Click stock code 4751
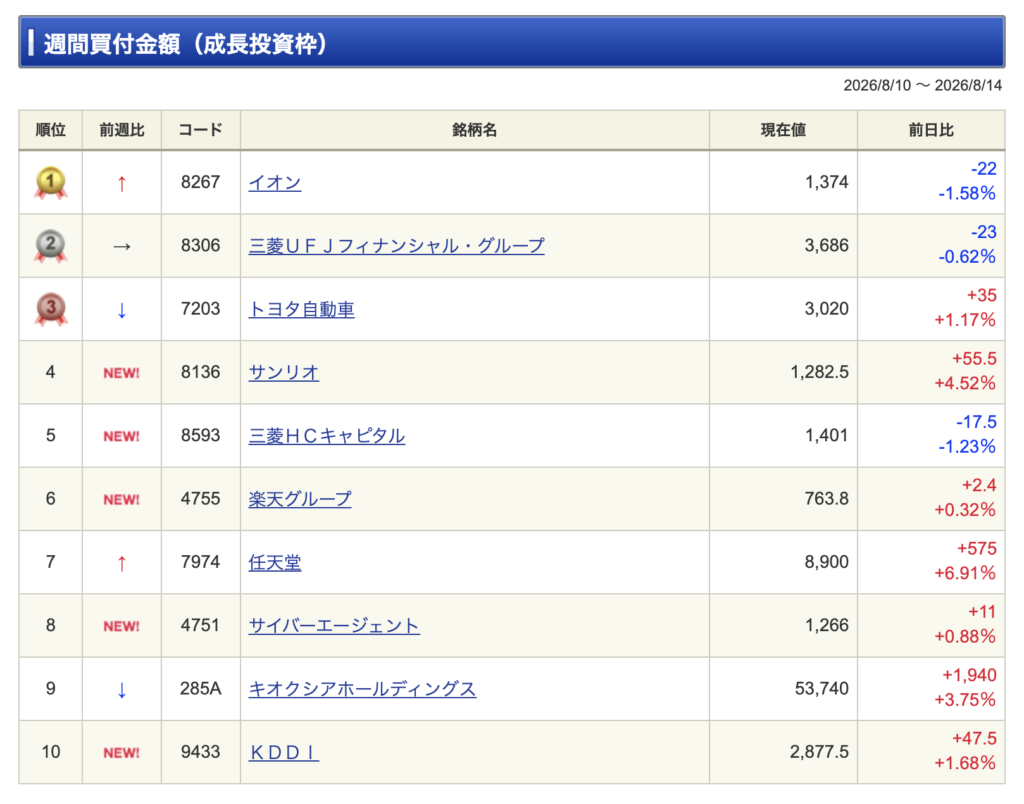1024x804 pixels. tap(200, 626)
